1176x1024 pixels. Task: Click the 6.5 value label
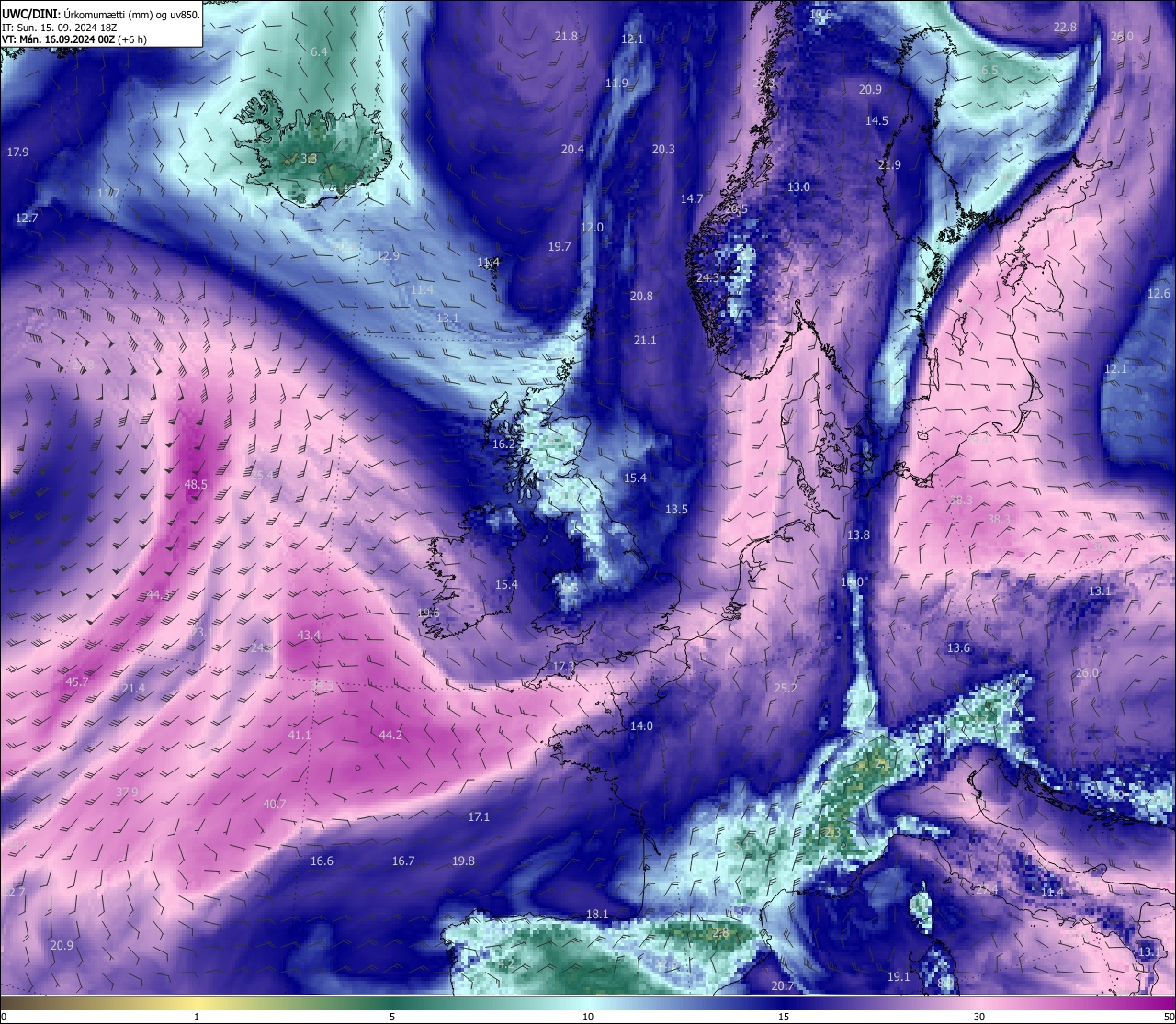click(x=989, y=71)
